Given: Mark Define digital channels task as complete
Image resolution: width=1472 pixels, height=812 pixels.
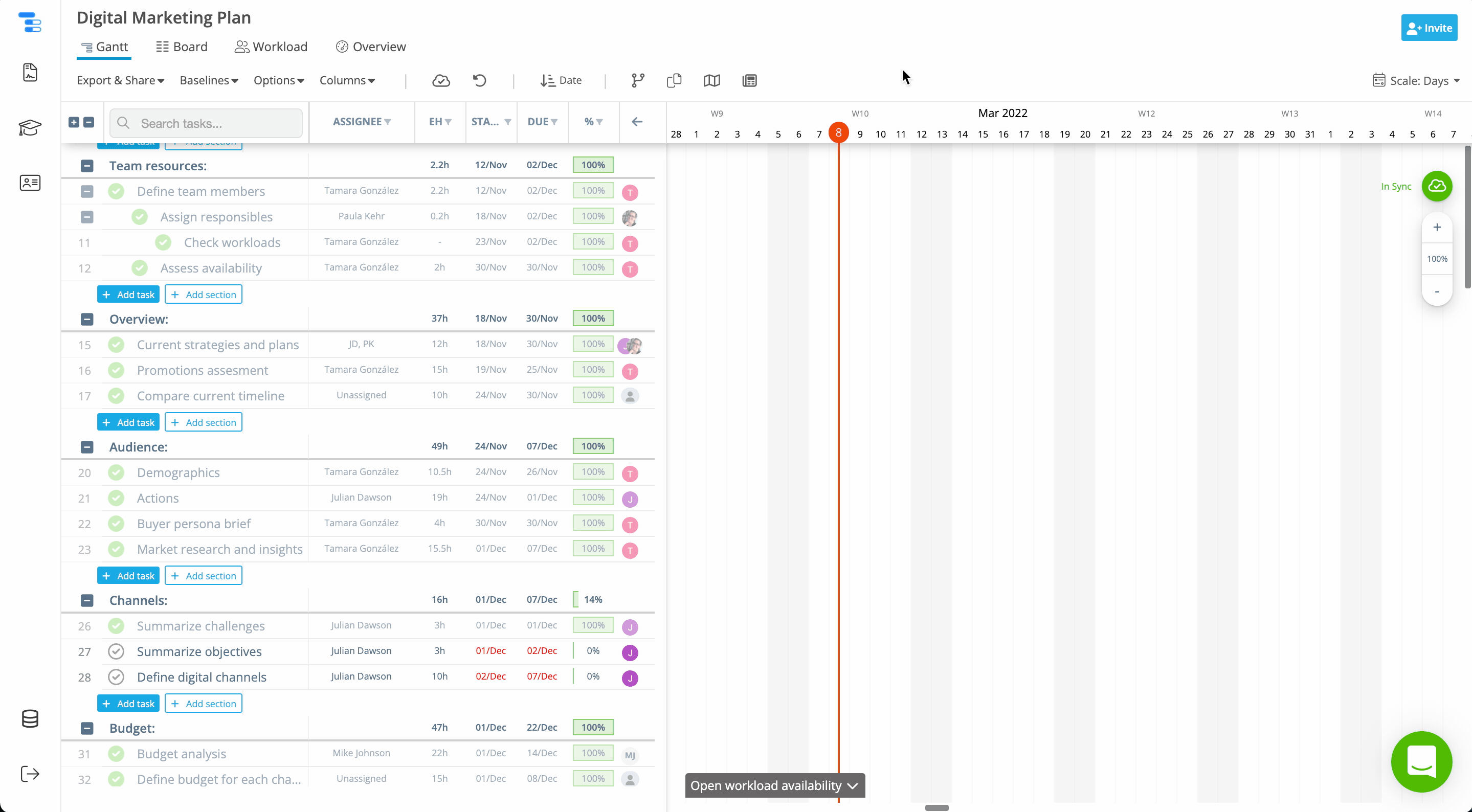Looking at the screenshot, I should point(117,677).
